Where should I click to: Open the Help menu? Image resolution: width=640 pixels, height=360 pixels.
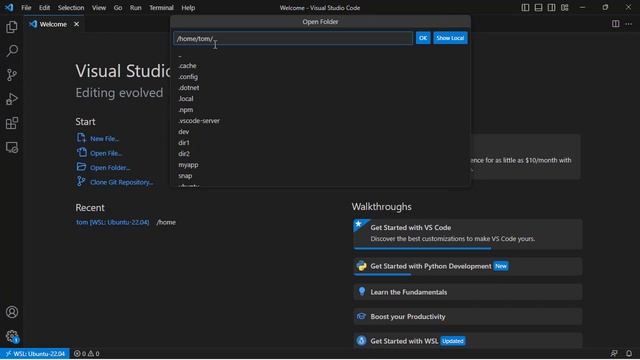click(188, 8)
